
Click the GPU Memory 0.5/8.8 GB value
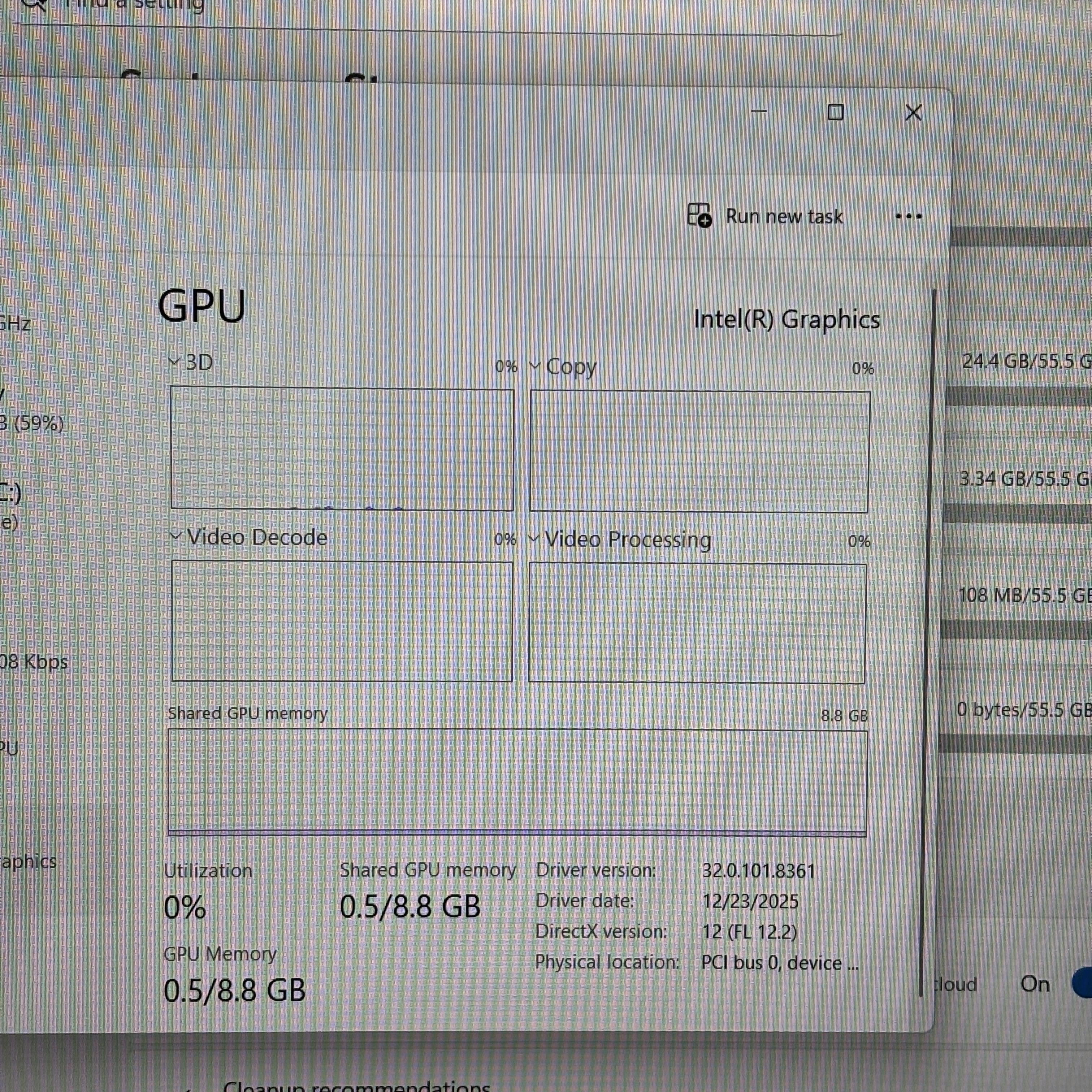click(235, 990)
